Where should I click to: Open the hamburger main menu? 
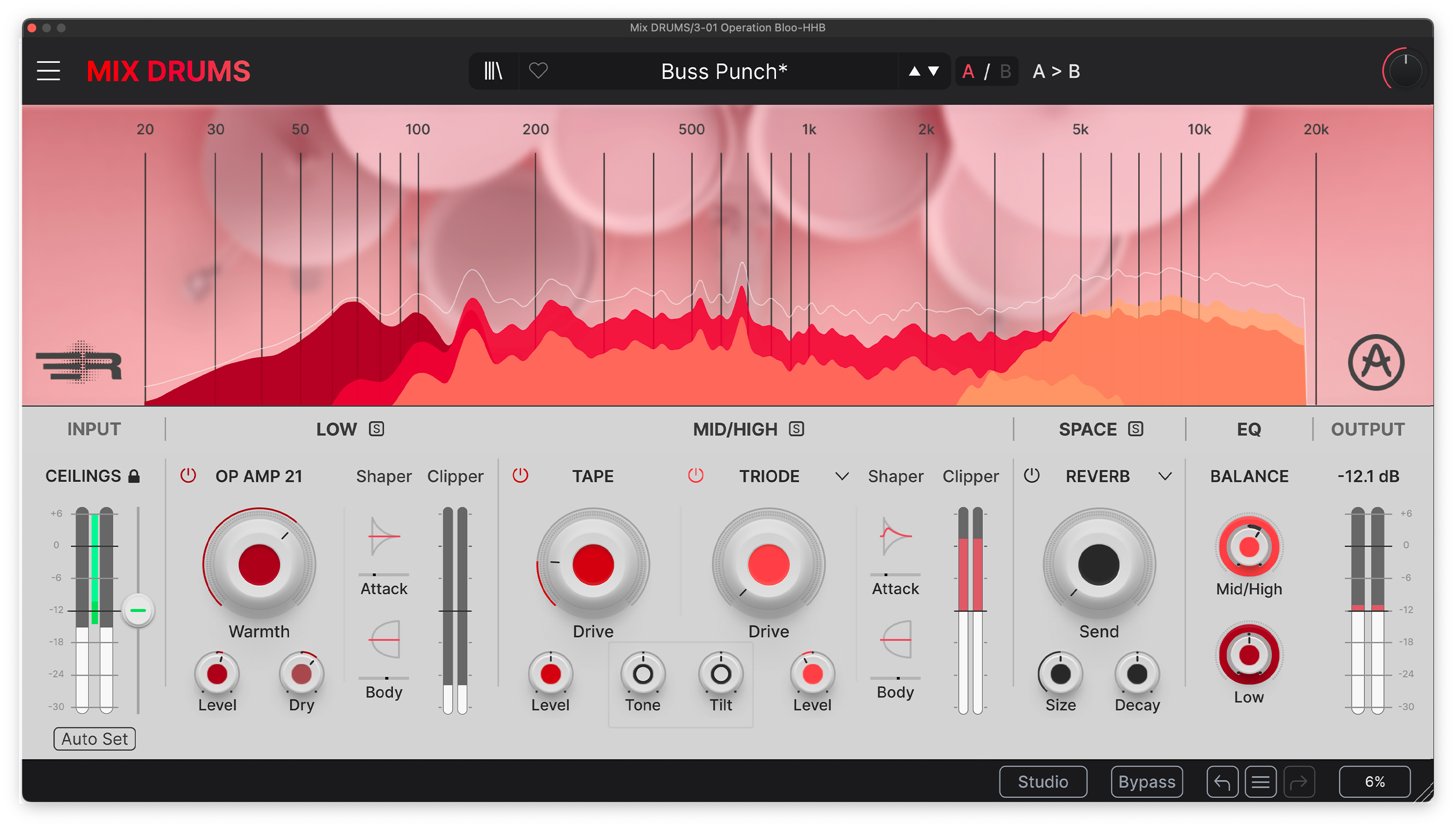[x=49, y=71]
